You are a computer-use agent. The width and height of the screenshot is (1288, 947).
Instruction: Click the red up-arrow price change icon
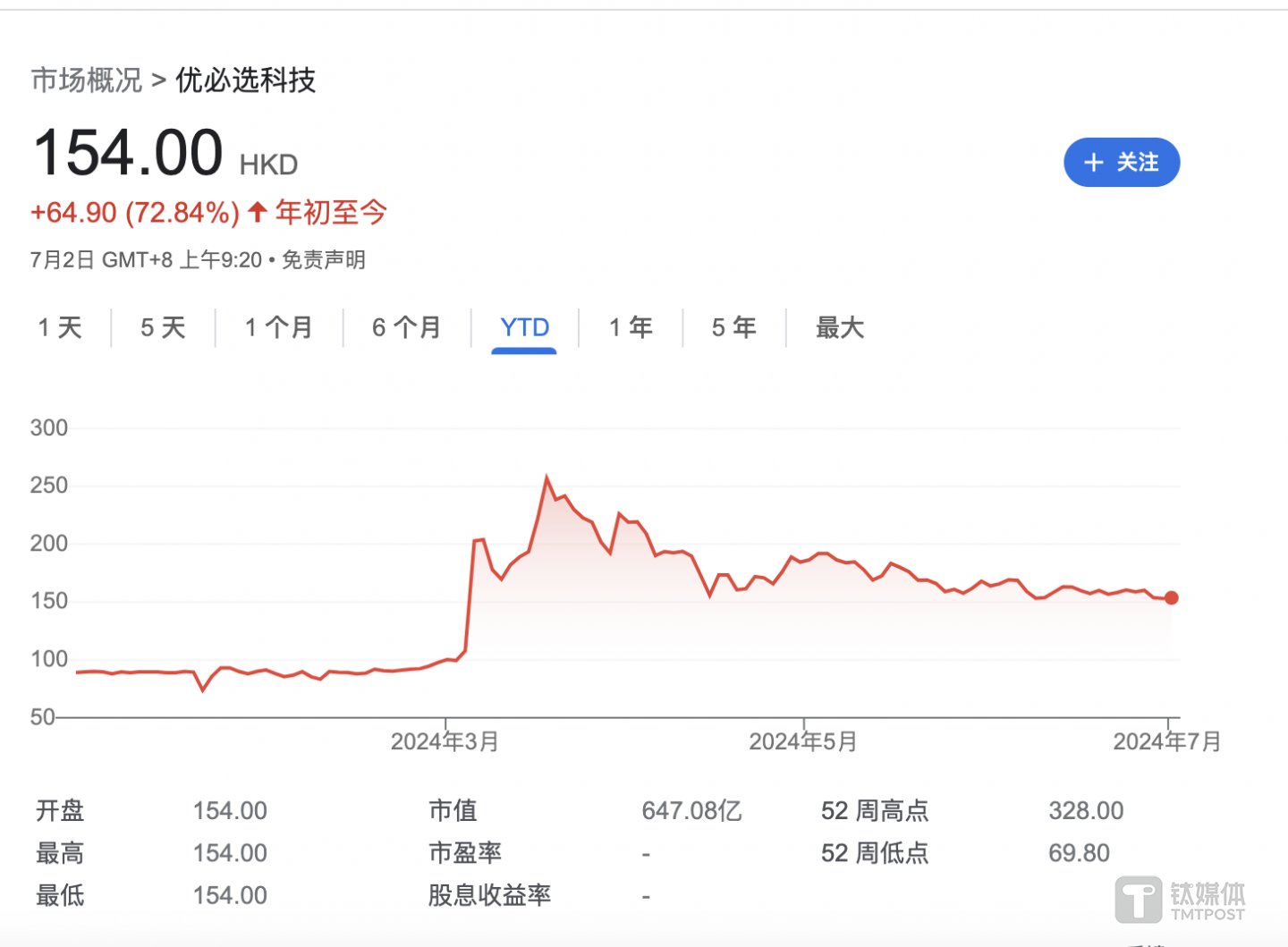[258, 212]
